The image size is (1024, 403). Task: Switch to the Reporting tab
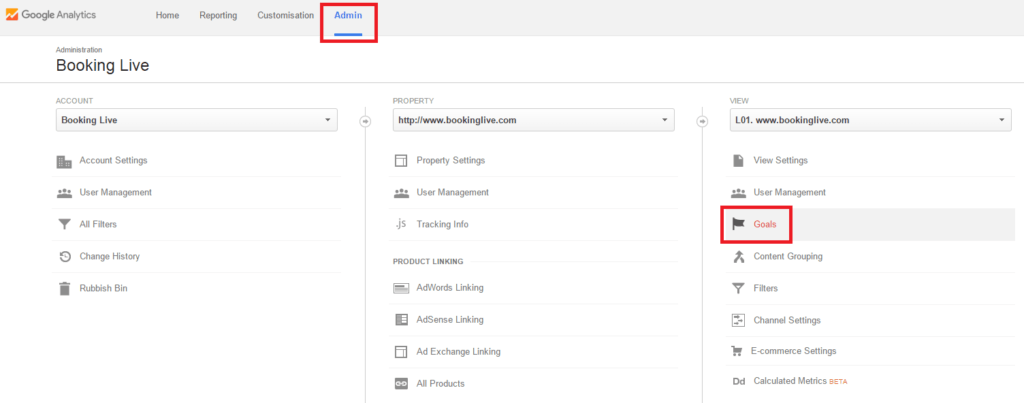tap(218, 16)
